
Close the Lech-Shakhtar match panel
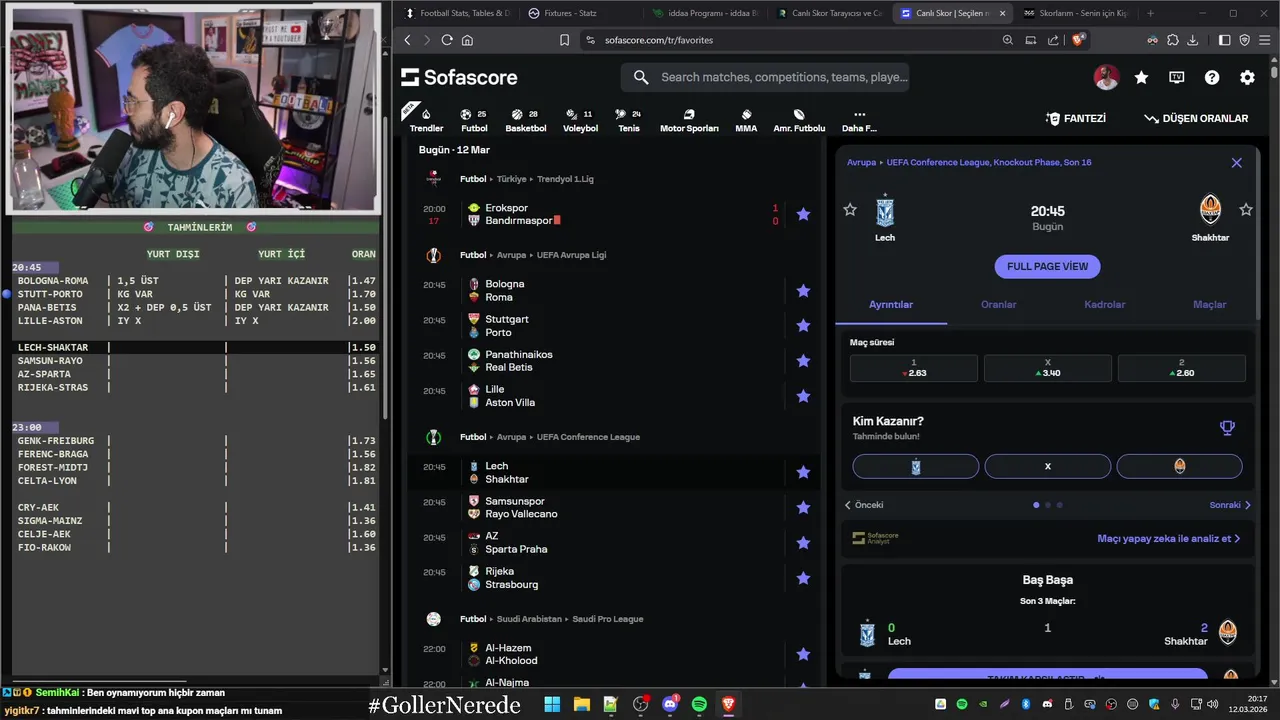(1236, 162)
